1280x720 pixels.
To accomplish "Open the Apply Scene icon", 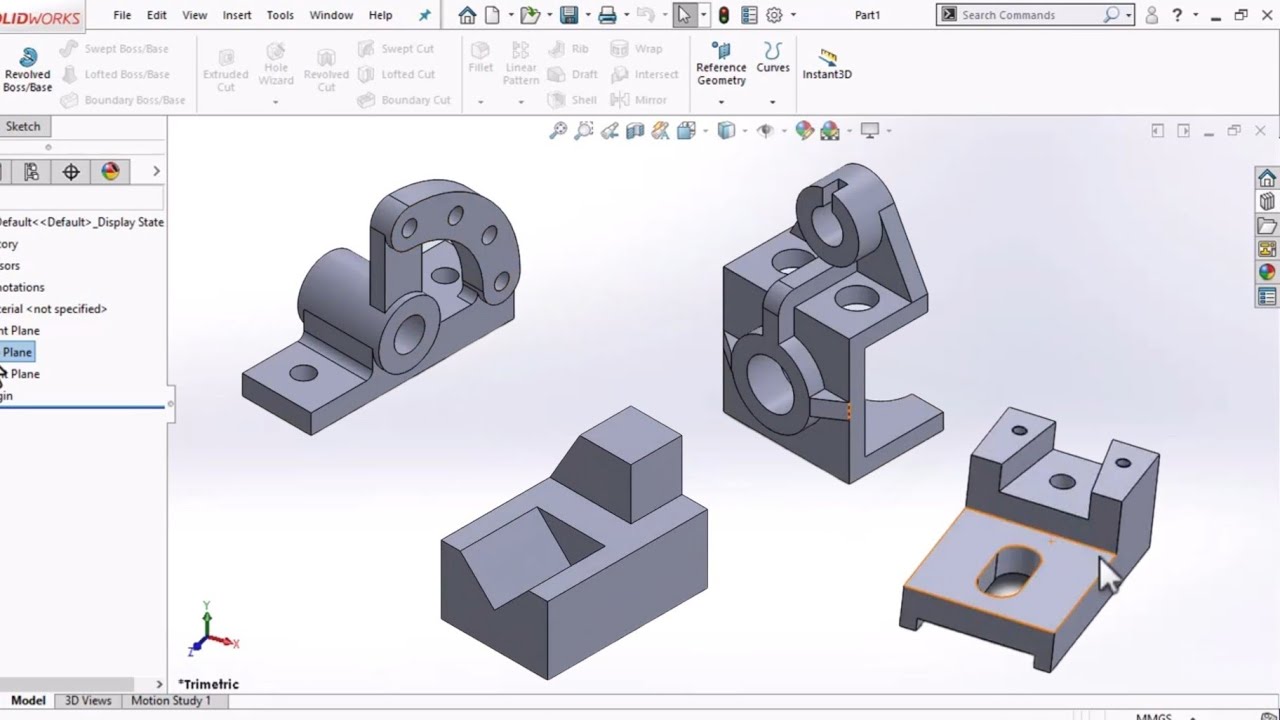I will [830, 131].
